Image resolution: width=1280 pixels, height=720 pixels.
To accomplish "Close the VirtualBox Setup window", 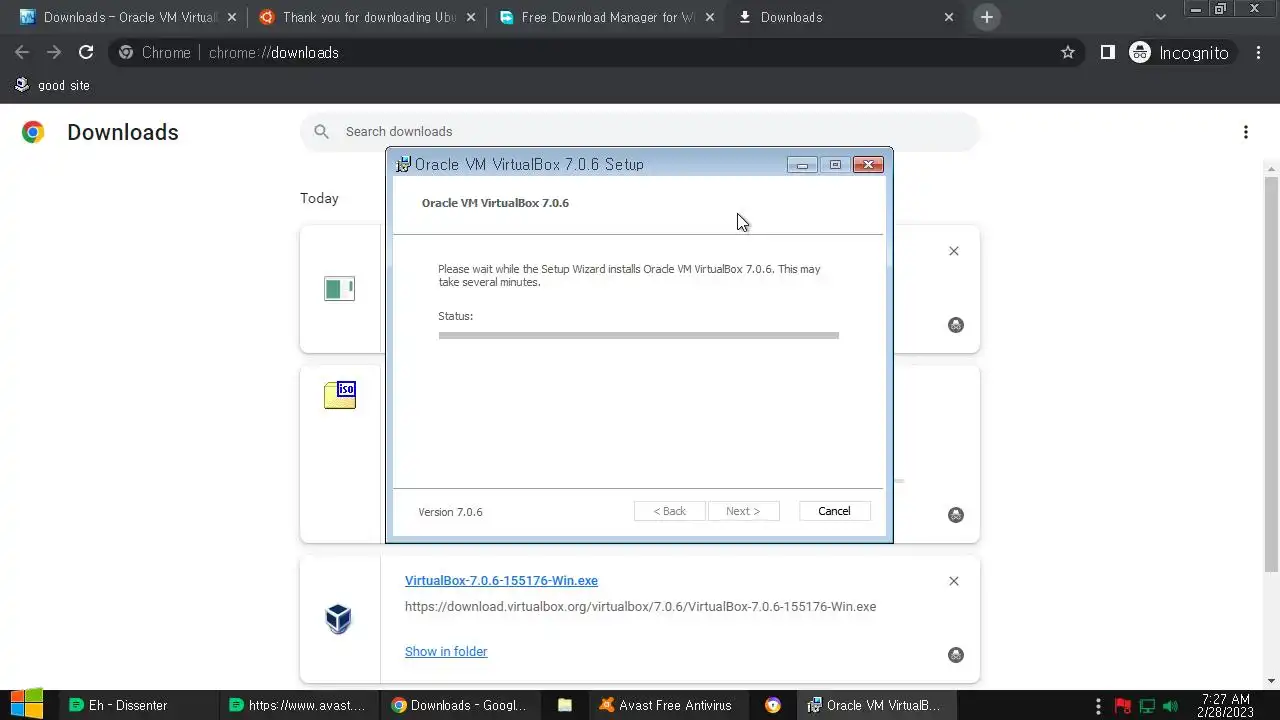I will pos(868,165).
